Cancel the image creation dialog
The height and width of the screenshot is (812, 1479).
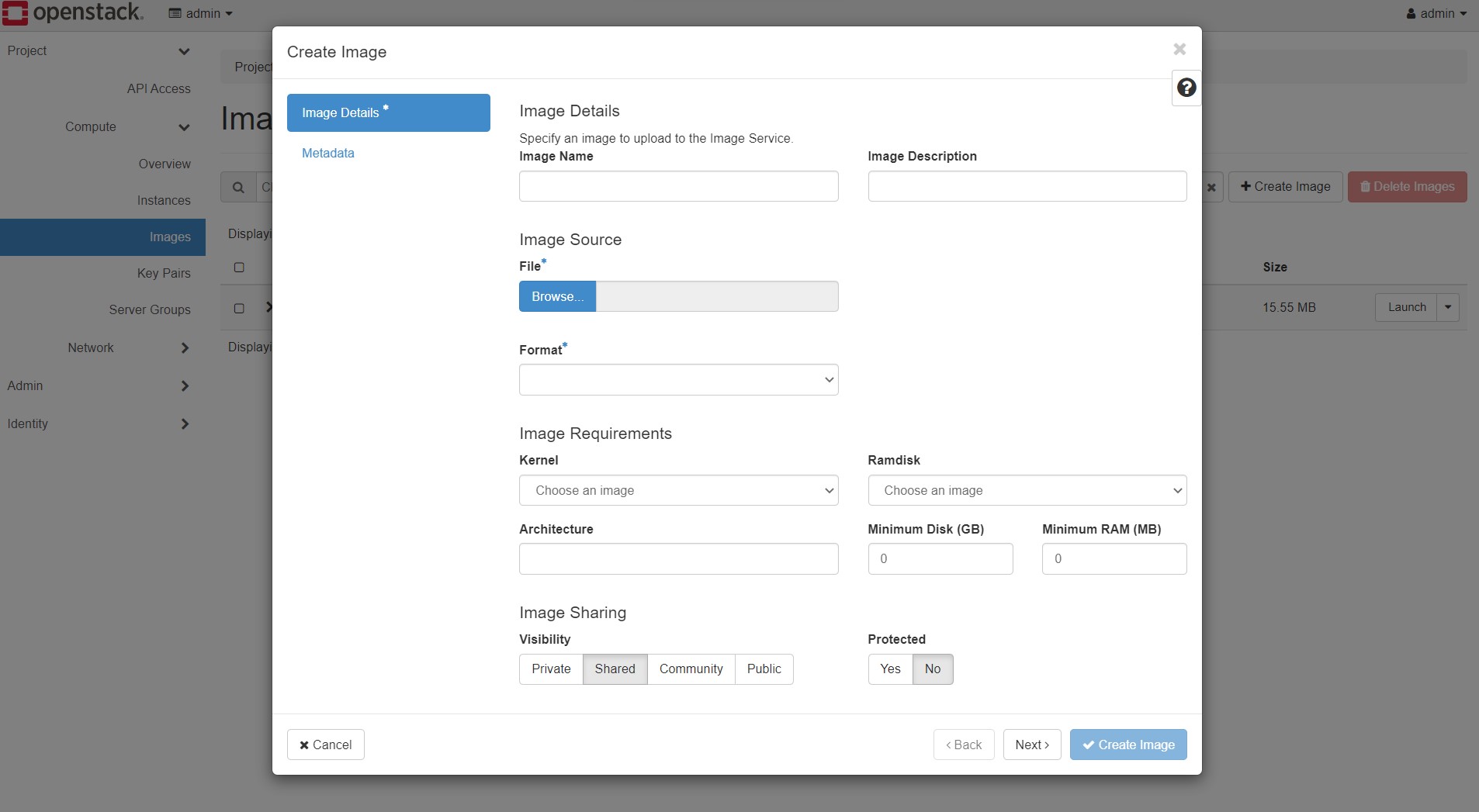(325, 745)
